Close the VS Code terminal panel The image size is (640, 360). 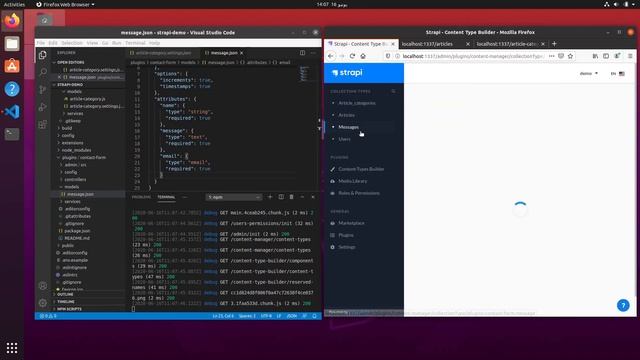point(313,197)
